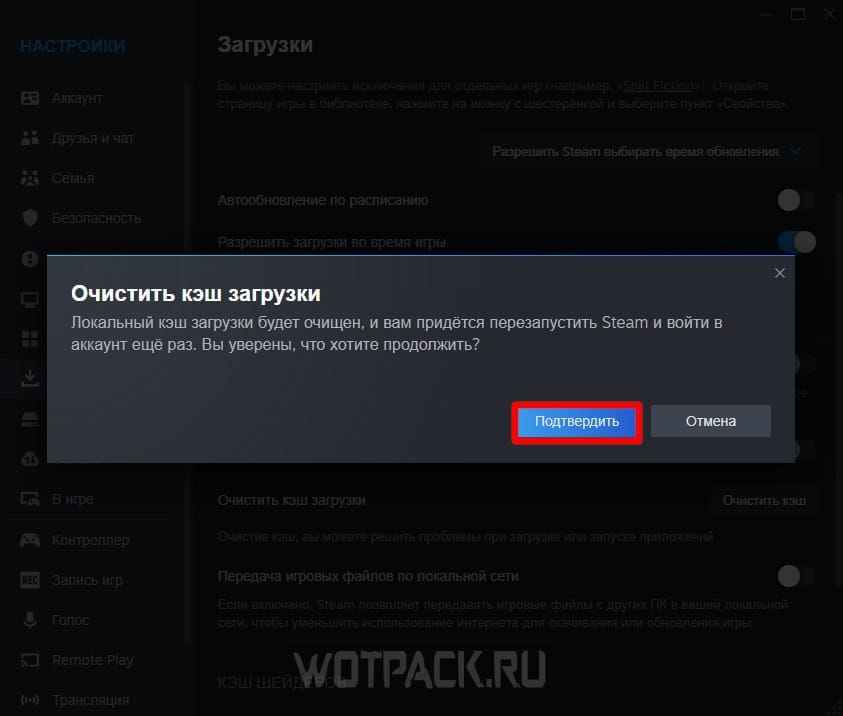
Task: Open the Аккаунт settings section
Action: tap(77, 98)
